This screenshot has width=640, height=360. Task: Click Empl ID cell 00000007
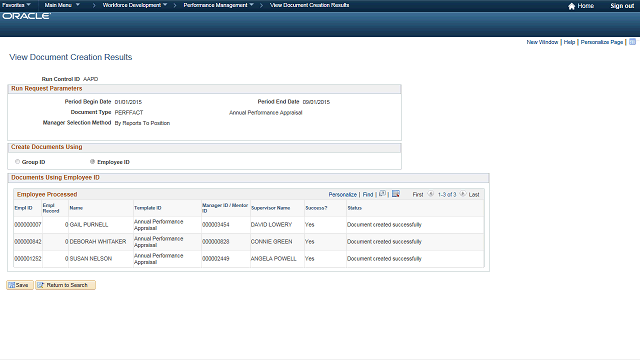point(28,224)
